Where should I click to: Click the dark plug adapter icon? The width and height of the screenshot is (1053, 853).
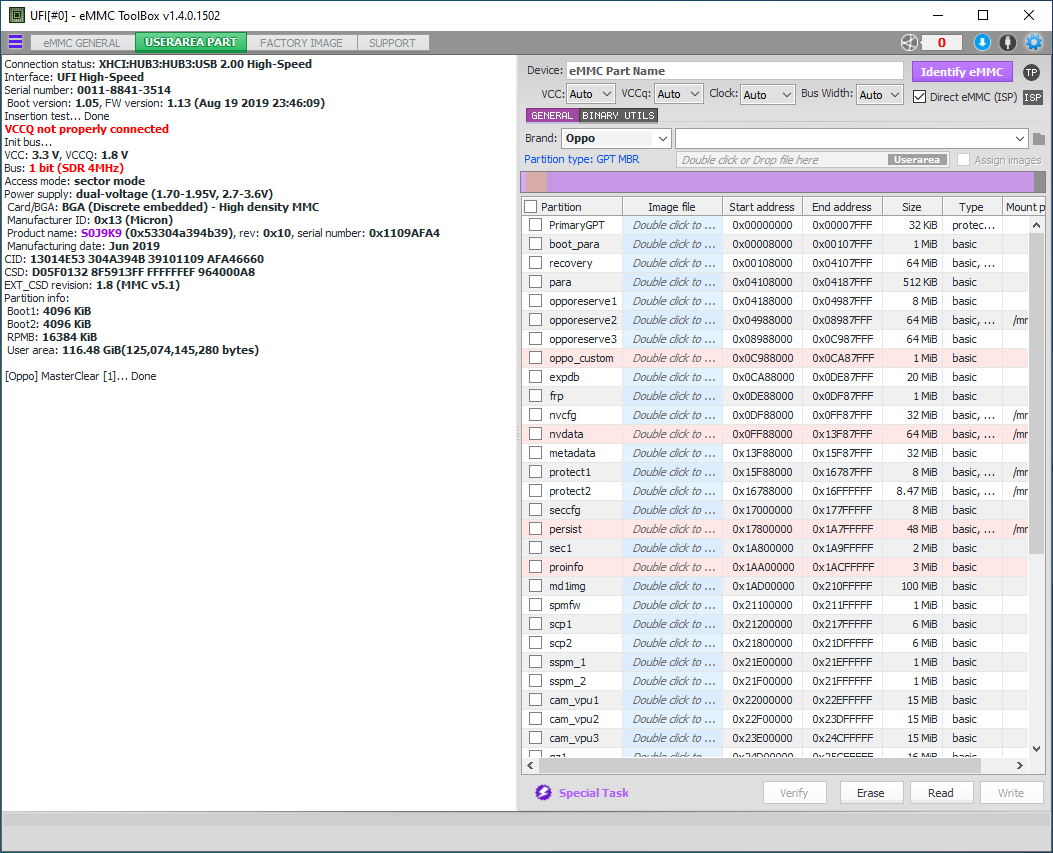coord(1008,42)
